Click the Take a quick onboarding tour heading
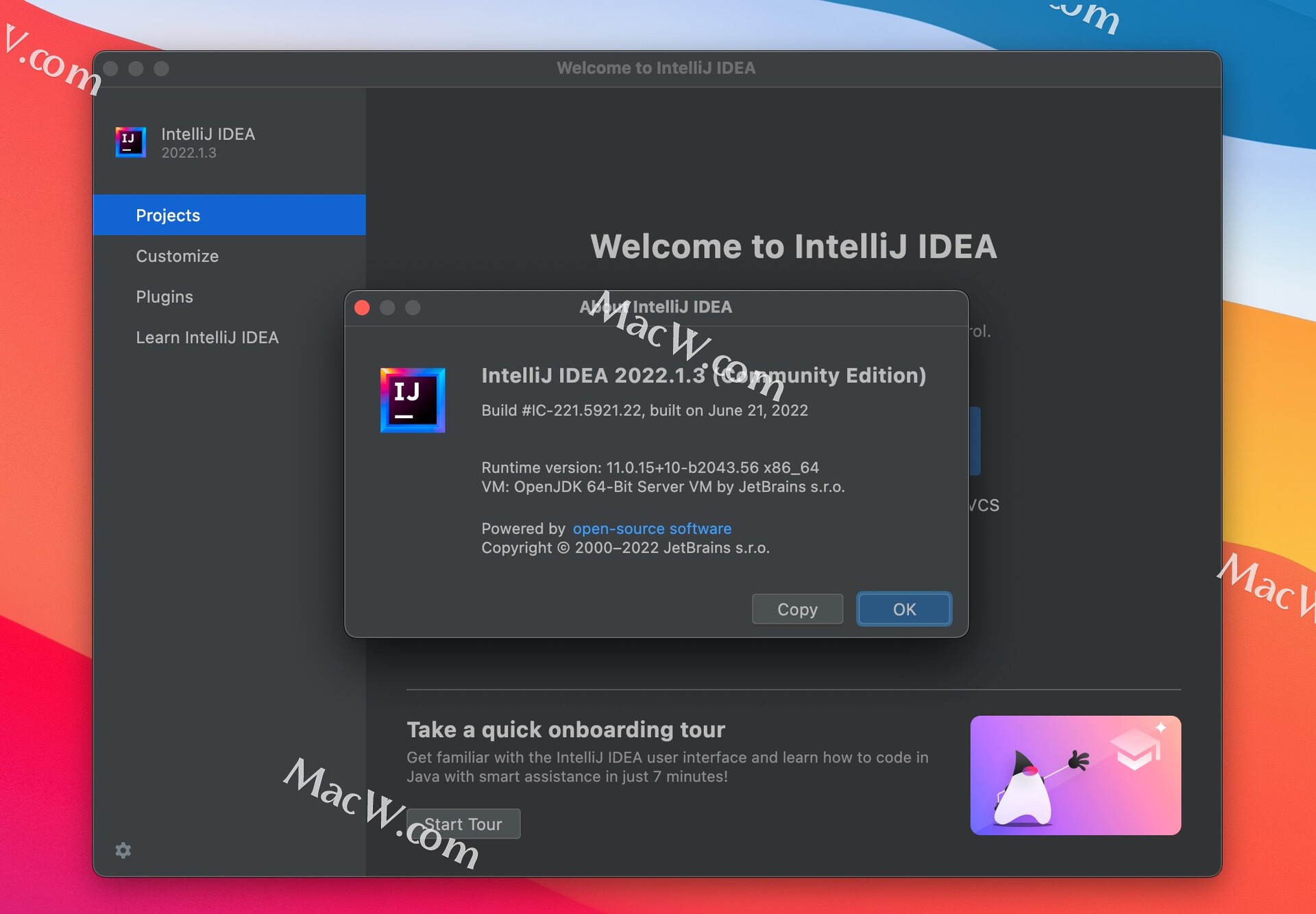This screenshot has height=914, width=1316. pyautogui.click(x=565, y=730)
